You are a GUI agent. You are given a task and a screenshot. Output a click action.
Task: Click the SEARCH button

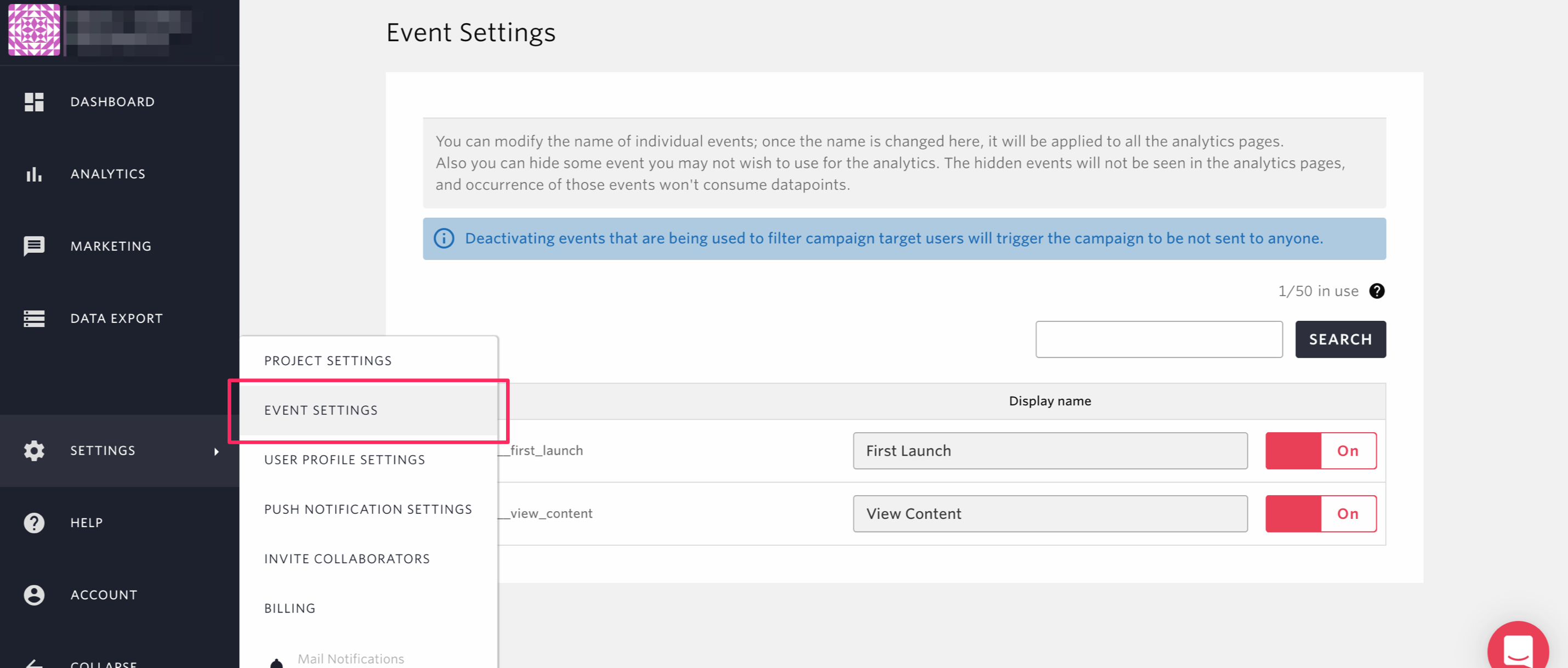coord(1340,339)
